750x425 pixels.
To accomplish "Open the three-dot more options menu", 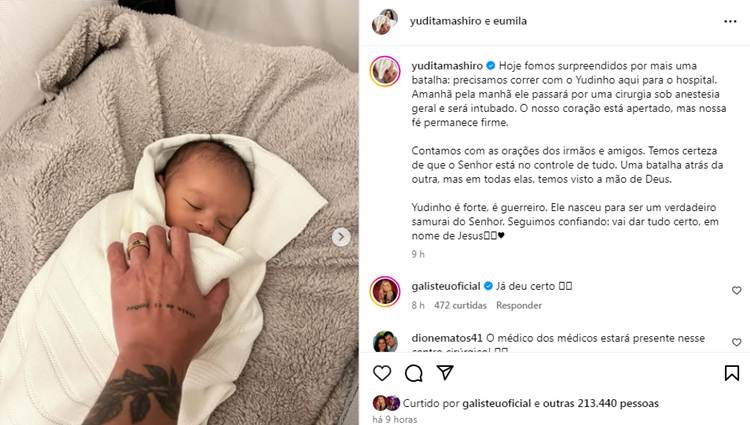I will coord(730,22).
